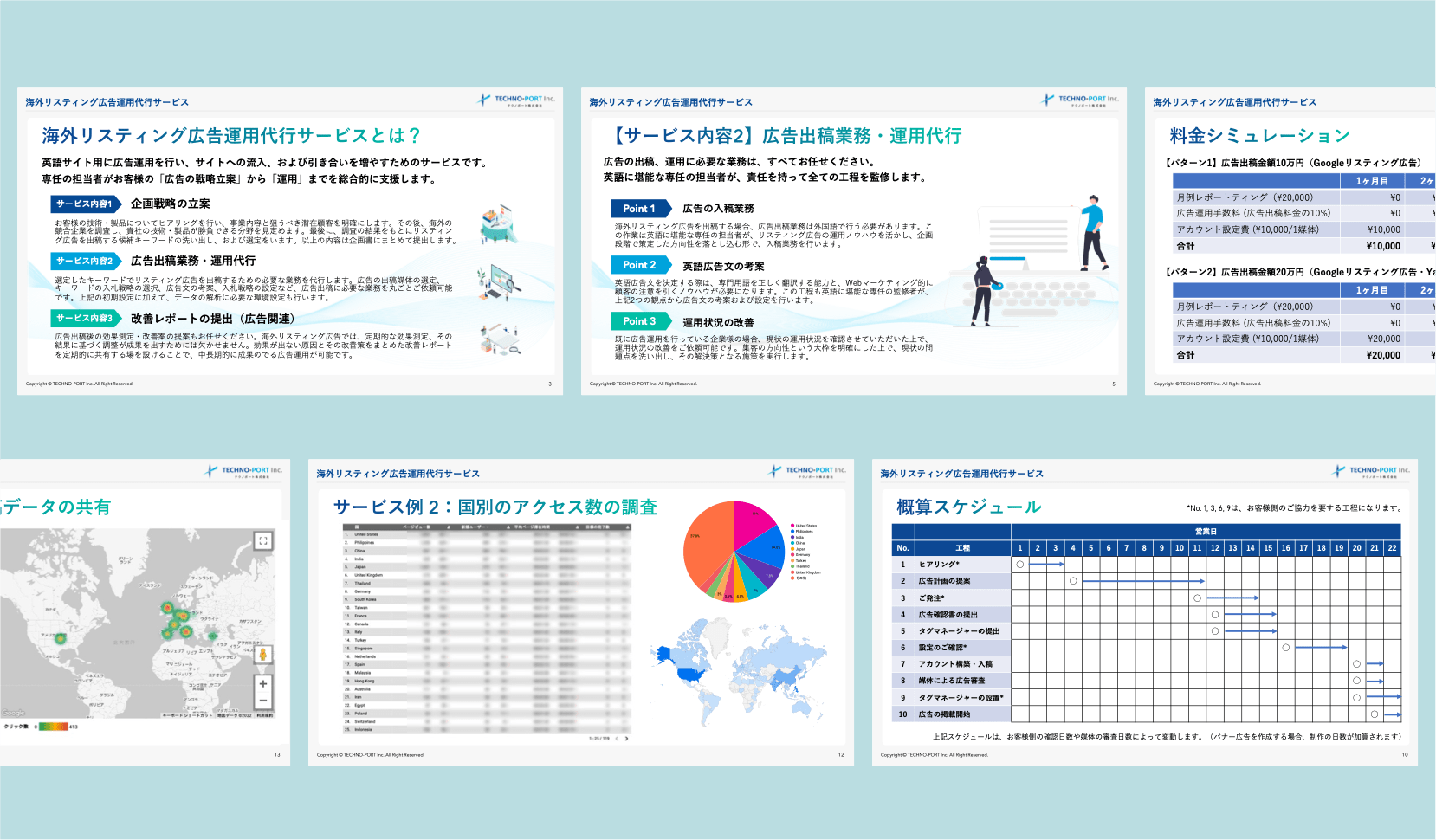Viewport: 1436px width, 840px height.
Task: Select the circle marker in ヒアリング row
Action: 1020,565
